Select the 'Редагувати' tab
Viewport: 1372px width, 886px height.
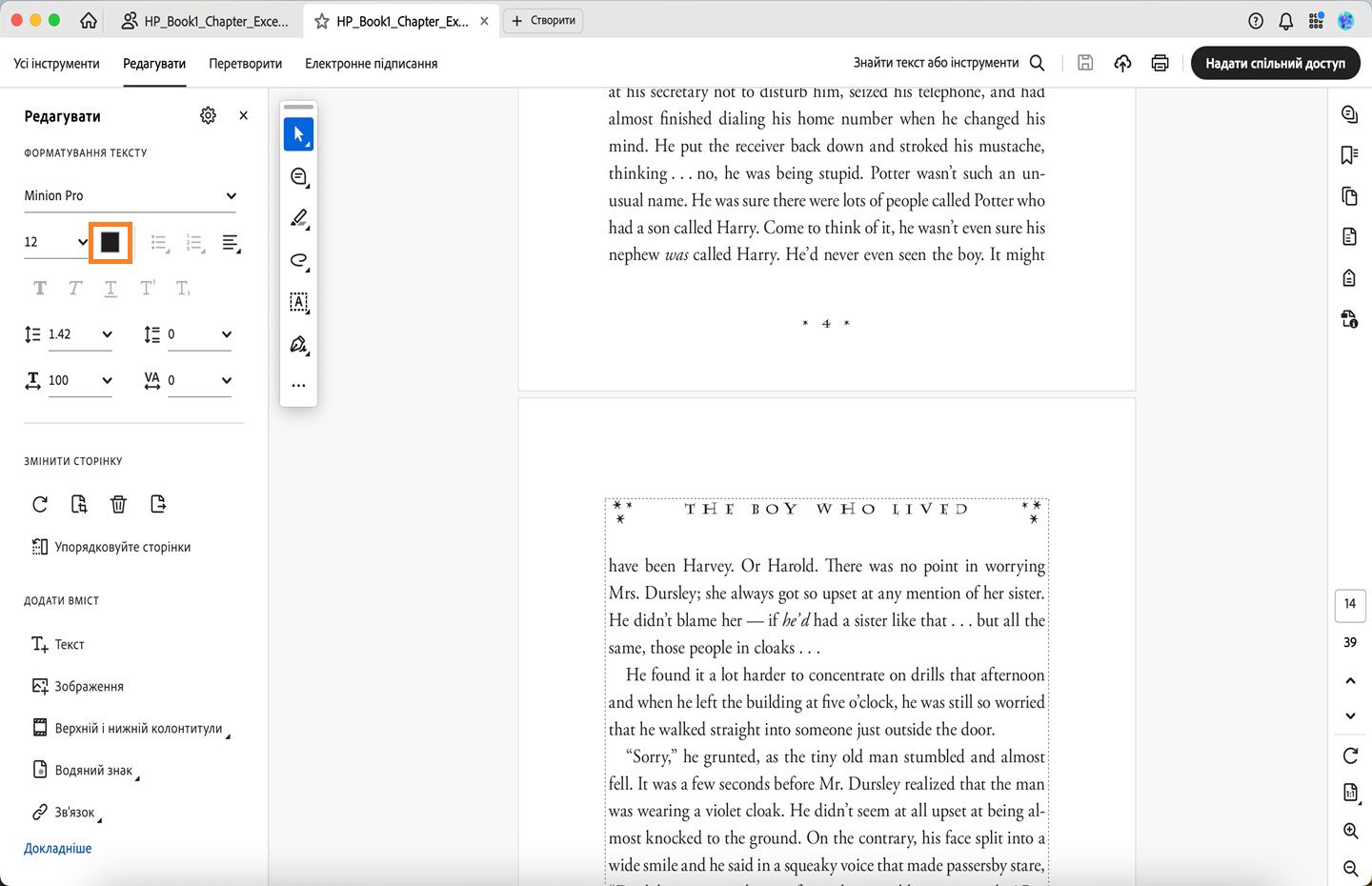tap(154, 64)
